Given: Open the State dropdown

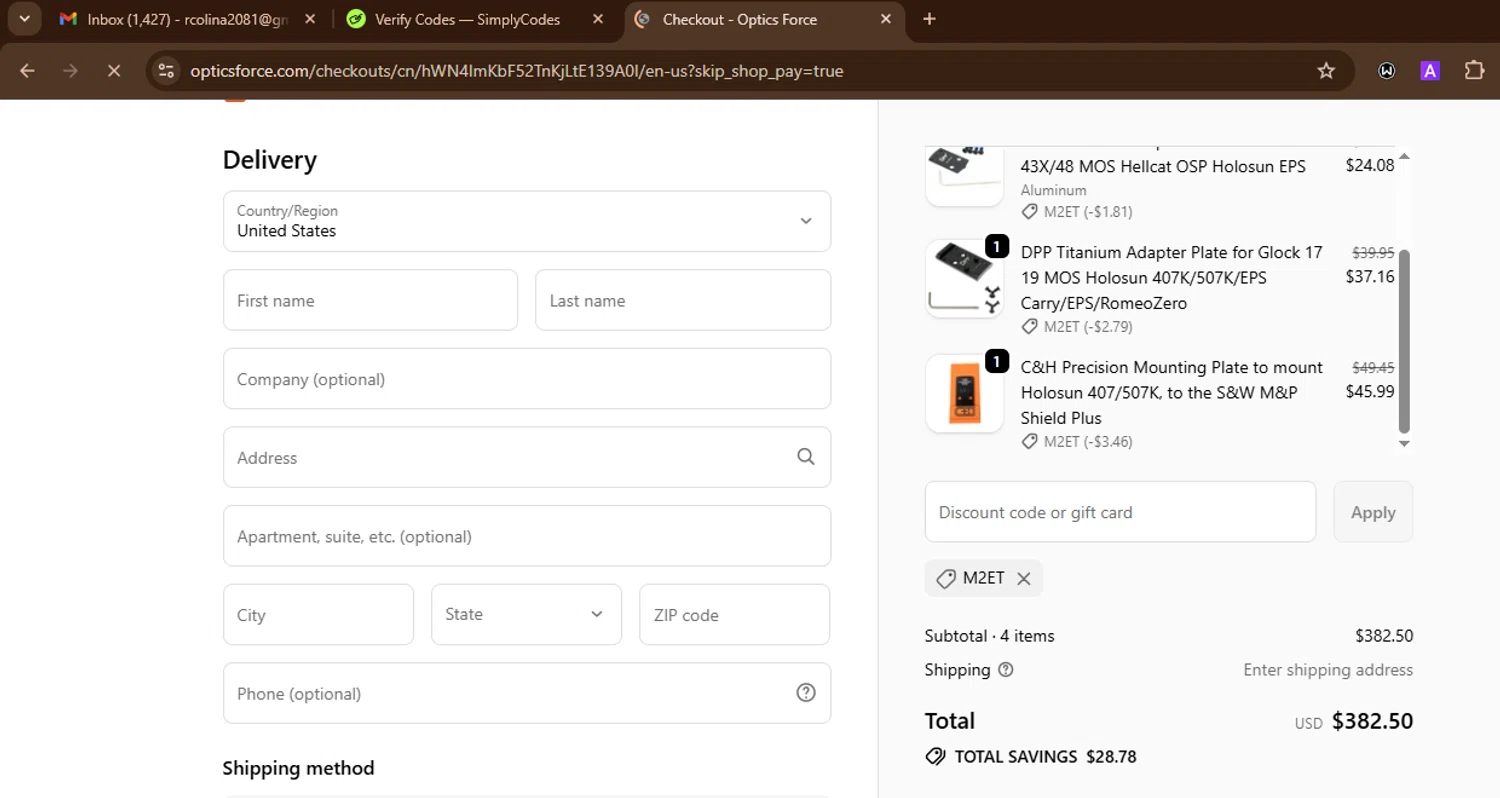Looking at the screenshot, I should click(x=527, y=614).
